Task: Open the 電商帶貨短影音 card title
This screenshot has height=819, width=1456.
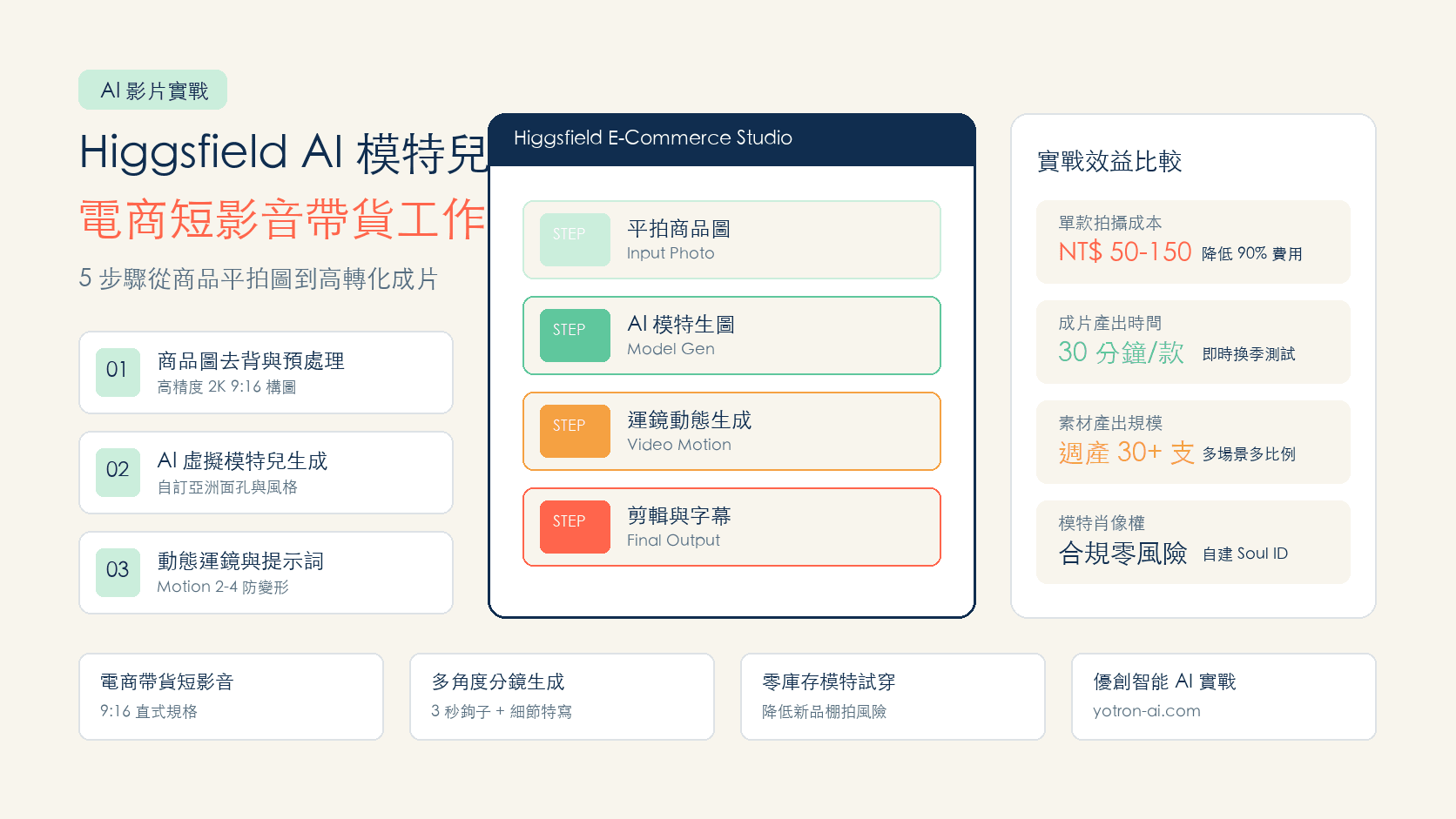Action: coord(166,681)
